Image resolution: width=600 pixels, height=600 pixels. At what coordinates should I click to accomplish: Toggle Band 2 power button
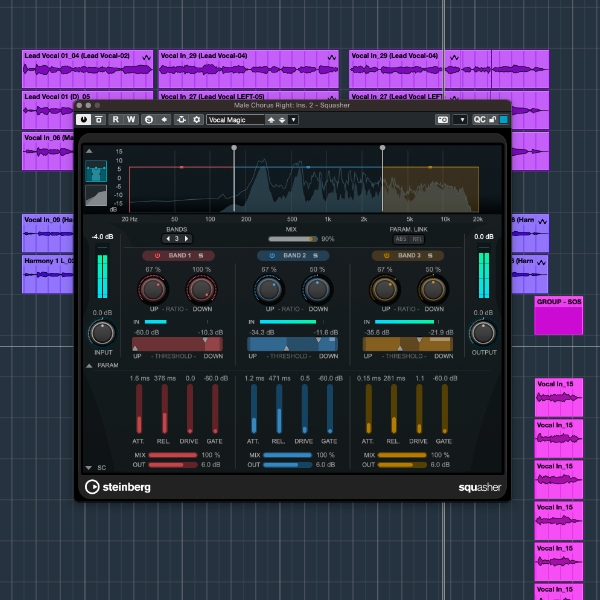coord(272,256)
